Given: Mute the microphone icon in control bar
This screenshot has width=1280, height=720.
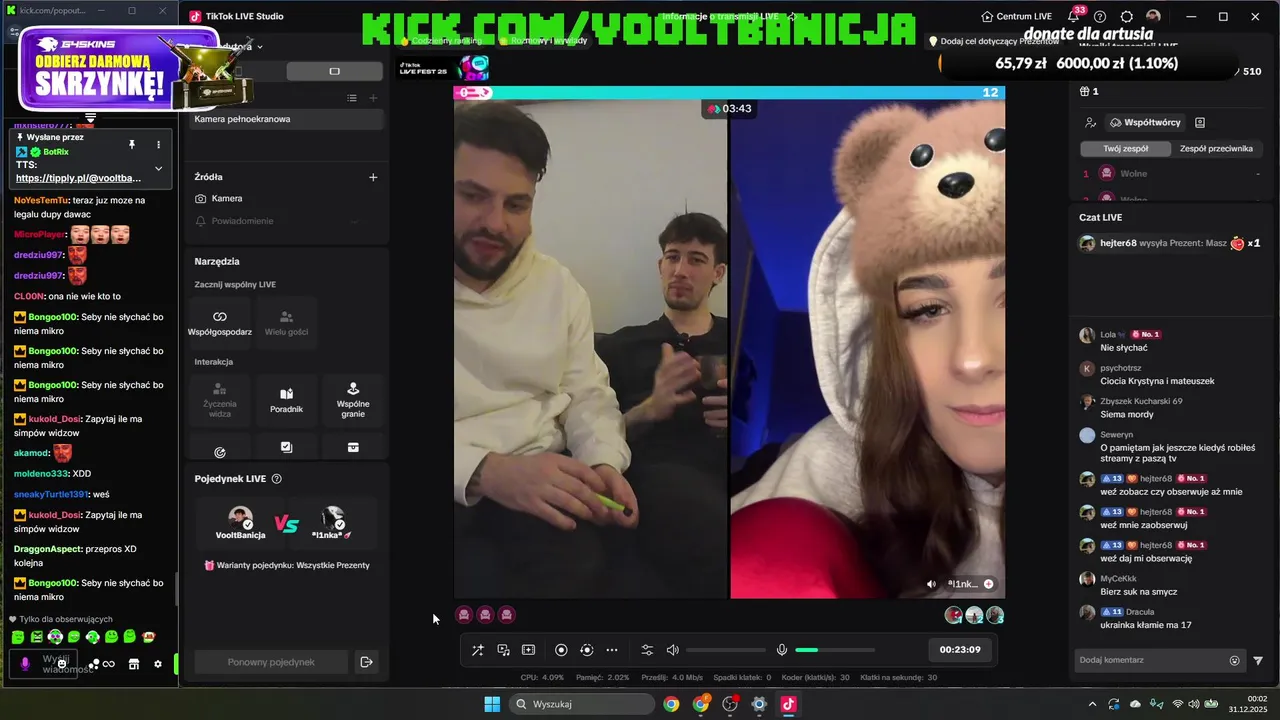Looking at the screenshot, I should click(x=782, y=650).
